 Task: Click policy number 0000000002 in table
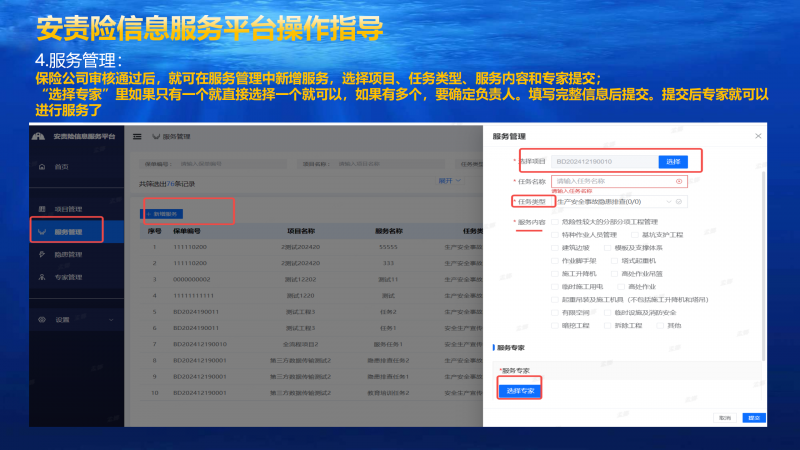(191, 280)
